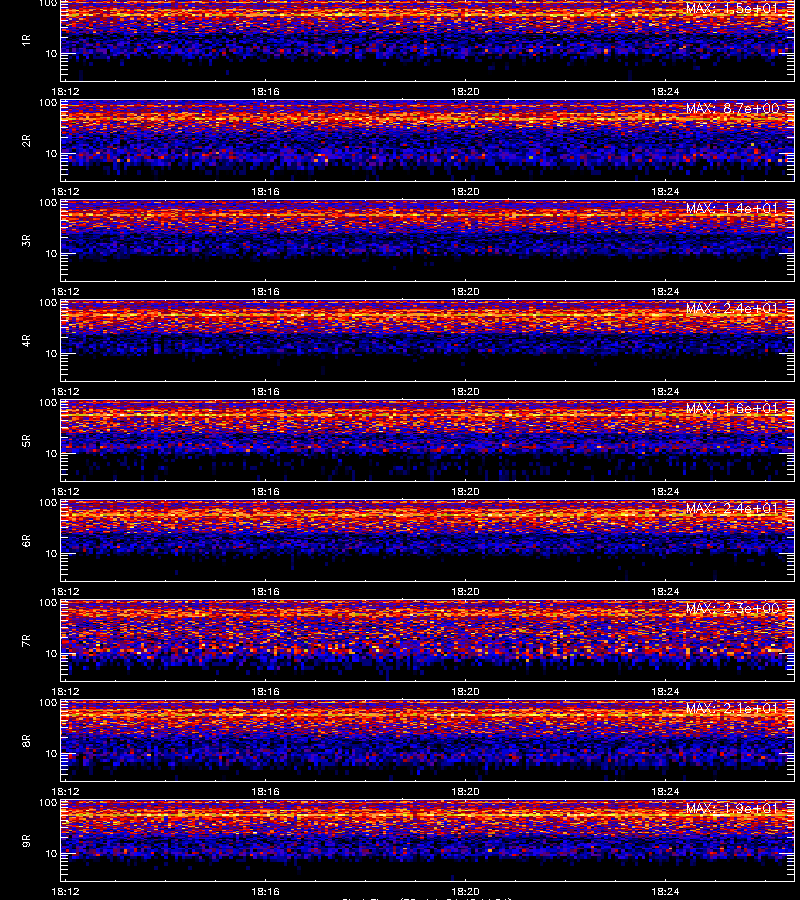This screenshot has width=800, height=900.
Task: Click the 1R spectrogram plot area
Action: (x=428, y=40)
